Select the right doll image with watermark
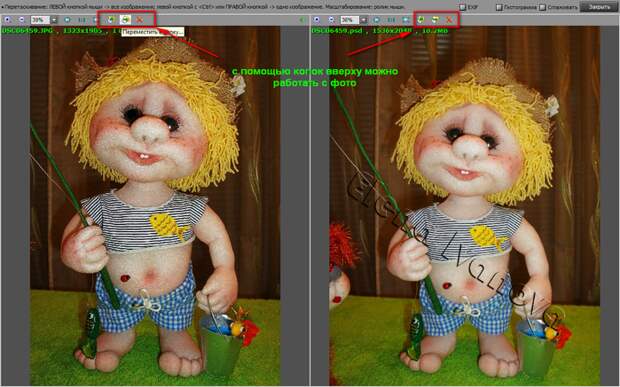 point(465,206)
